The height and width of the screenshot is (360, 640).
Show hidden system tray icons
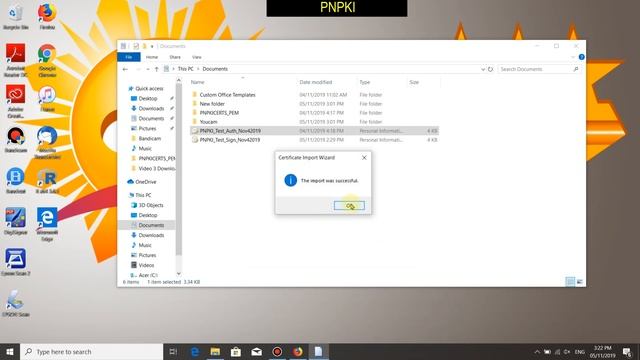coord(537,352)
